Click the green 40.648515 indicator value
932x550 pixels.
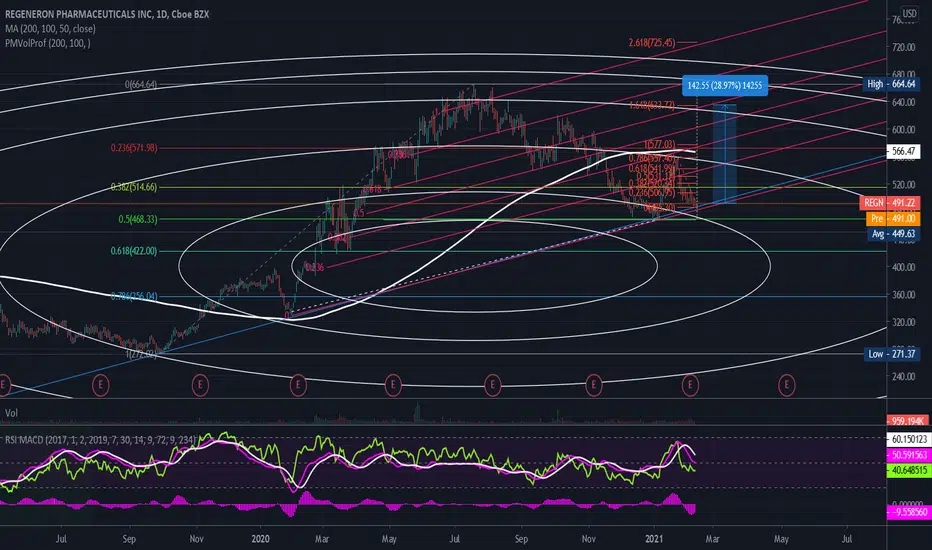[x=908, y=470]
